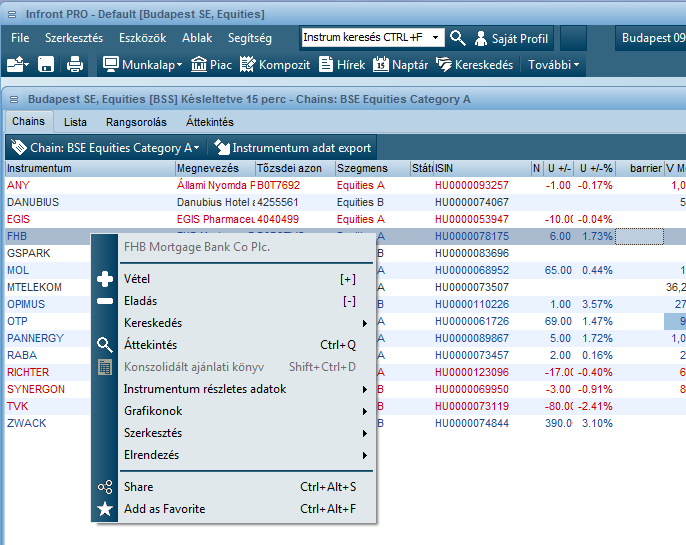Click the Budapest market clock button
The image size is (686, 545).
click(651, 38)
